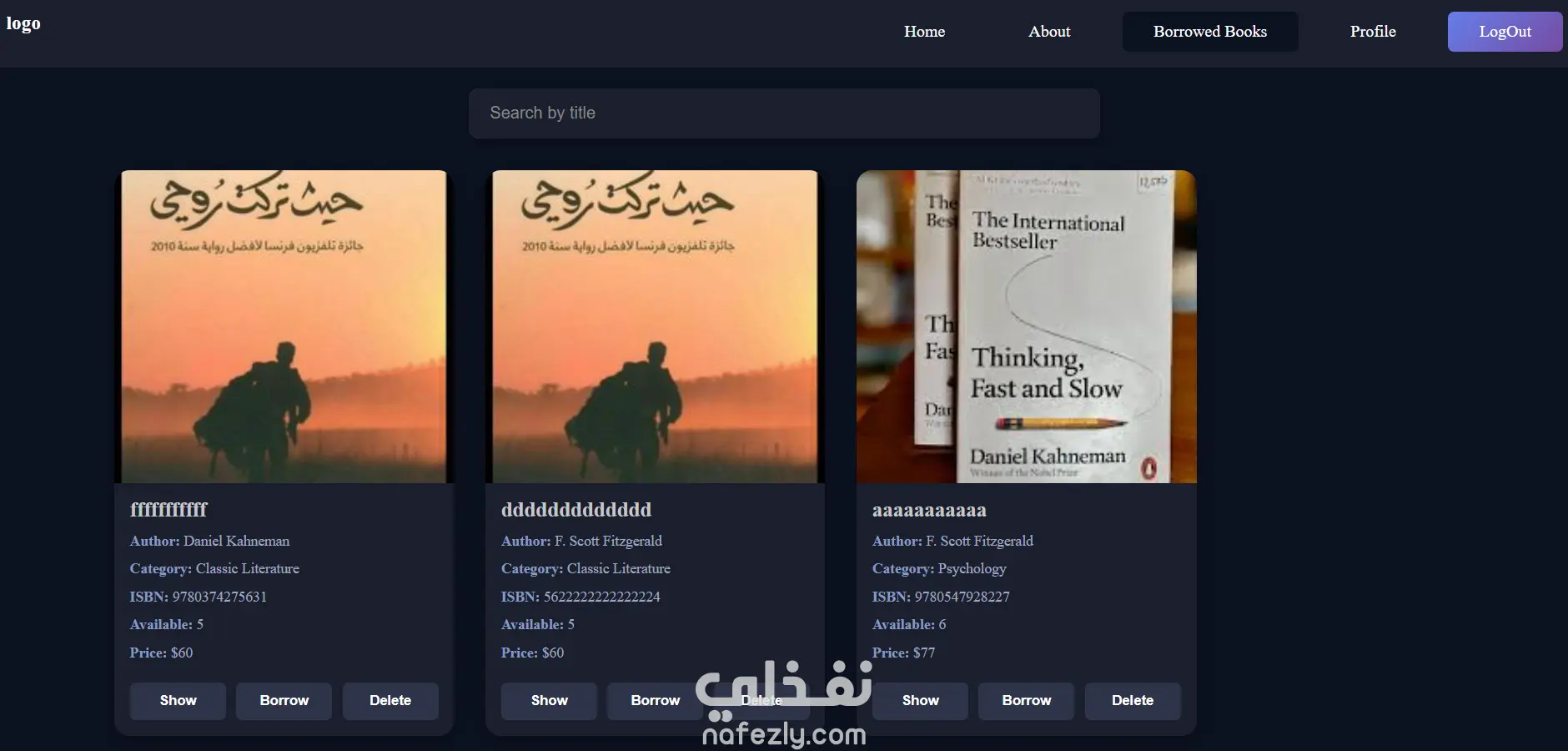Click the cover image of book fffffffffff

coord(284,326)
